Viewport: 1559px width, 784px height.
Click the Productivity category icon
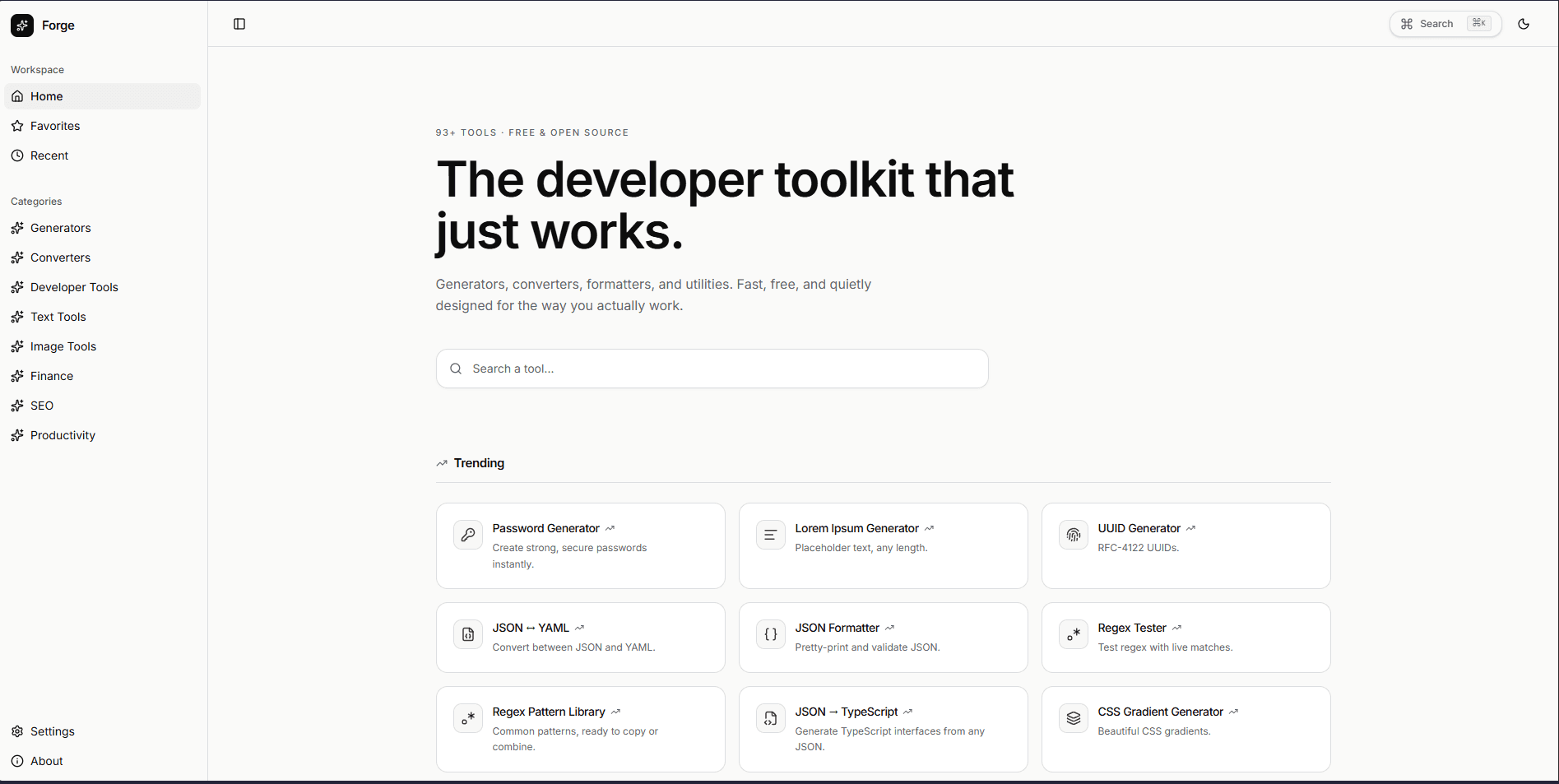pos(17,435)
